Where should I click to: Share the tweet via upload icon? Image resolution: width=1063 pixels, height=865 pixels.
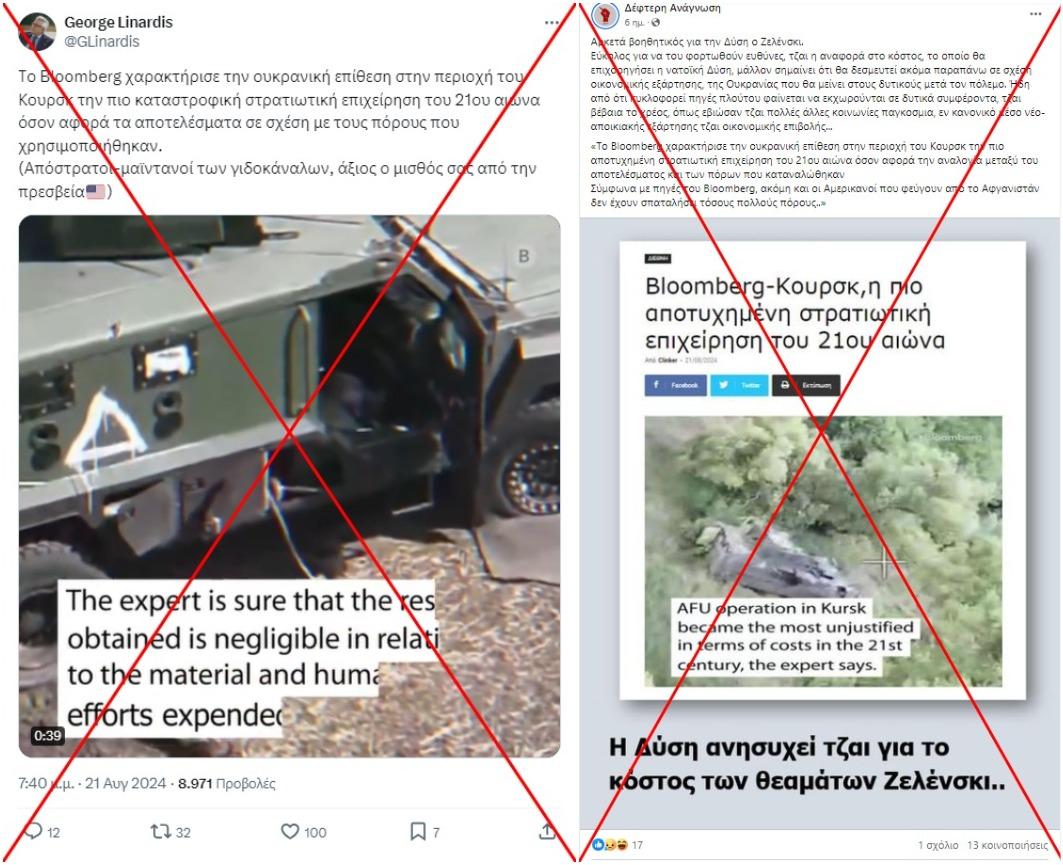[x=546, y=831]
